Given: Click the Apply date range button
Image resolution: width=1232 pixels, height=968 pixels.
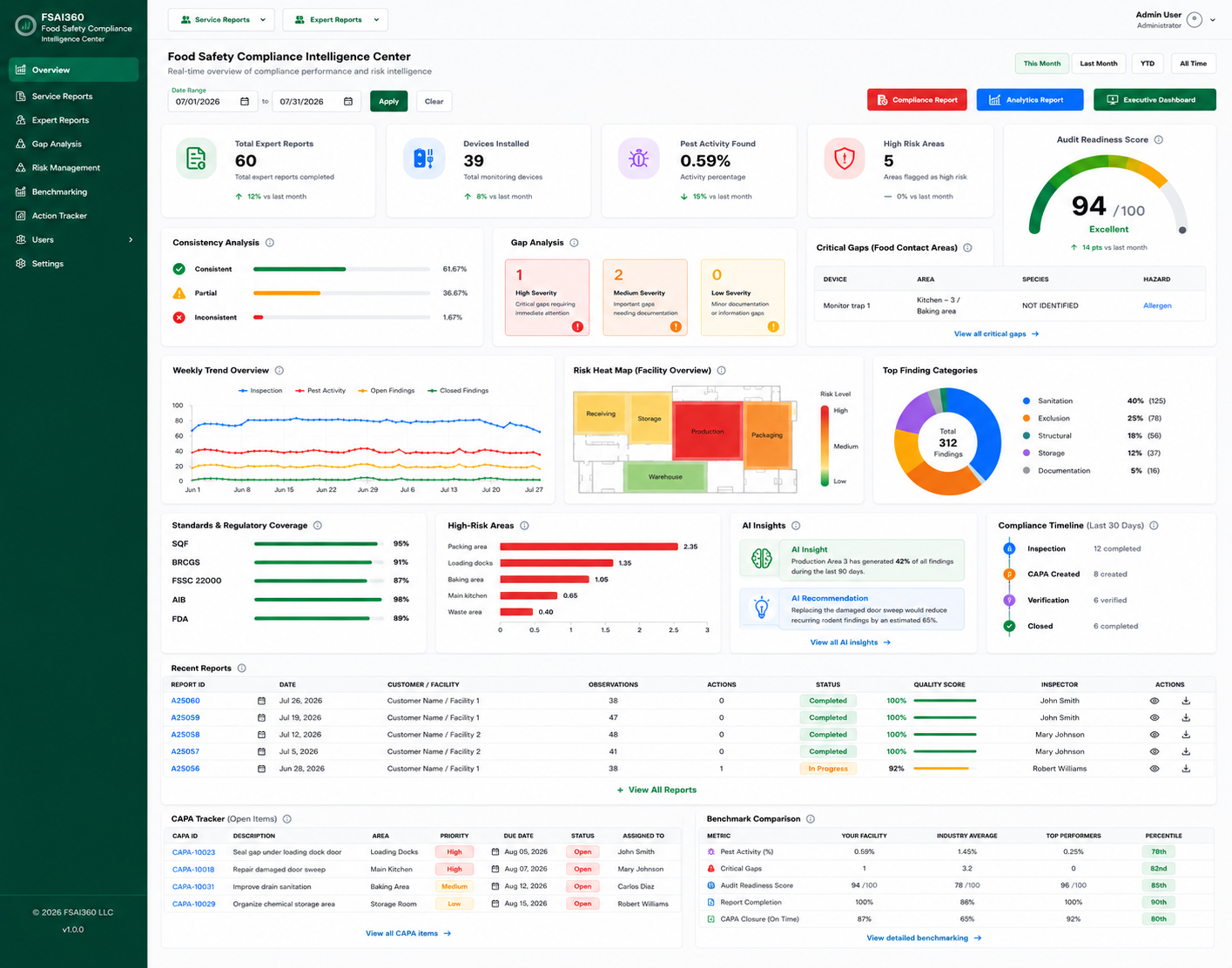Looking at the screenshot, I should pos(388,101).
